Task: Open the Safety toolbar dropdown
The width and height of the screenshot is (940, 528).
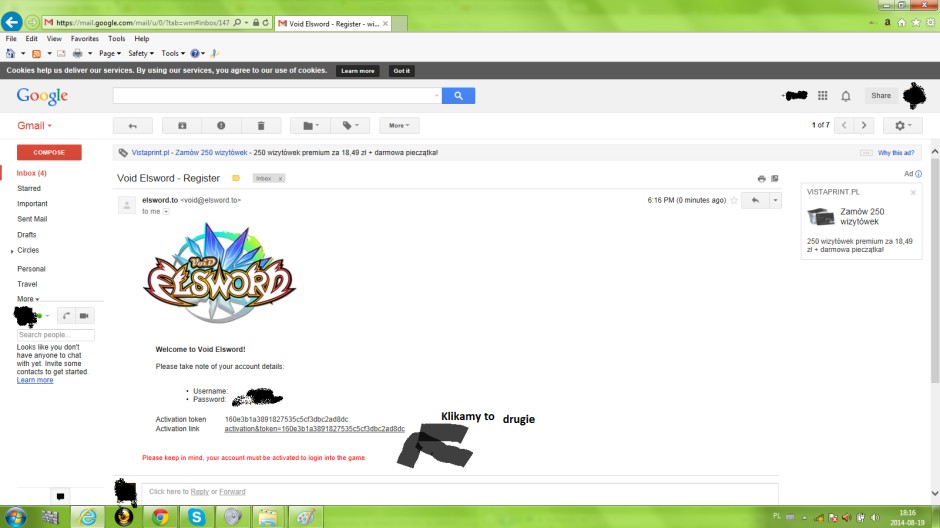Action: [141, 53]
